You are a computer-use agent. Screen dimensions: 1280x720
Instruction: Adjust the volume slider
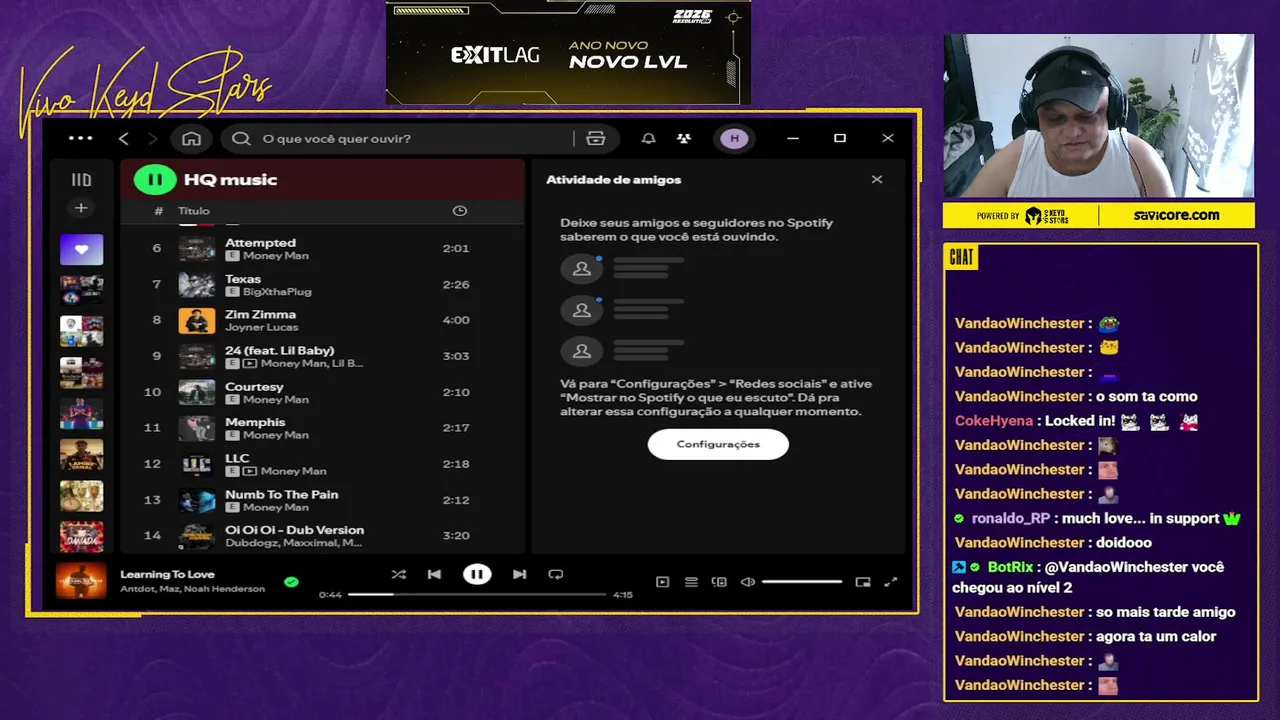tap(802, 582)
